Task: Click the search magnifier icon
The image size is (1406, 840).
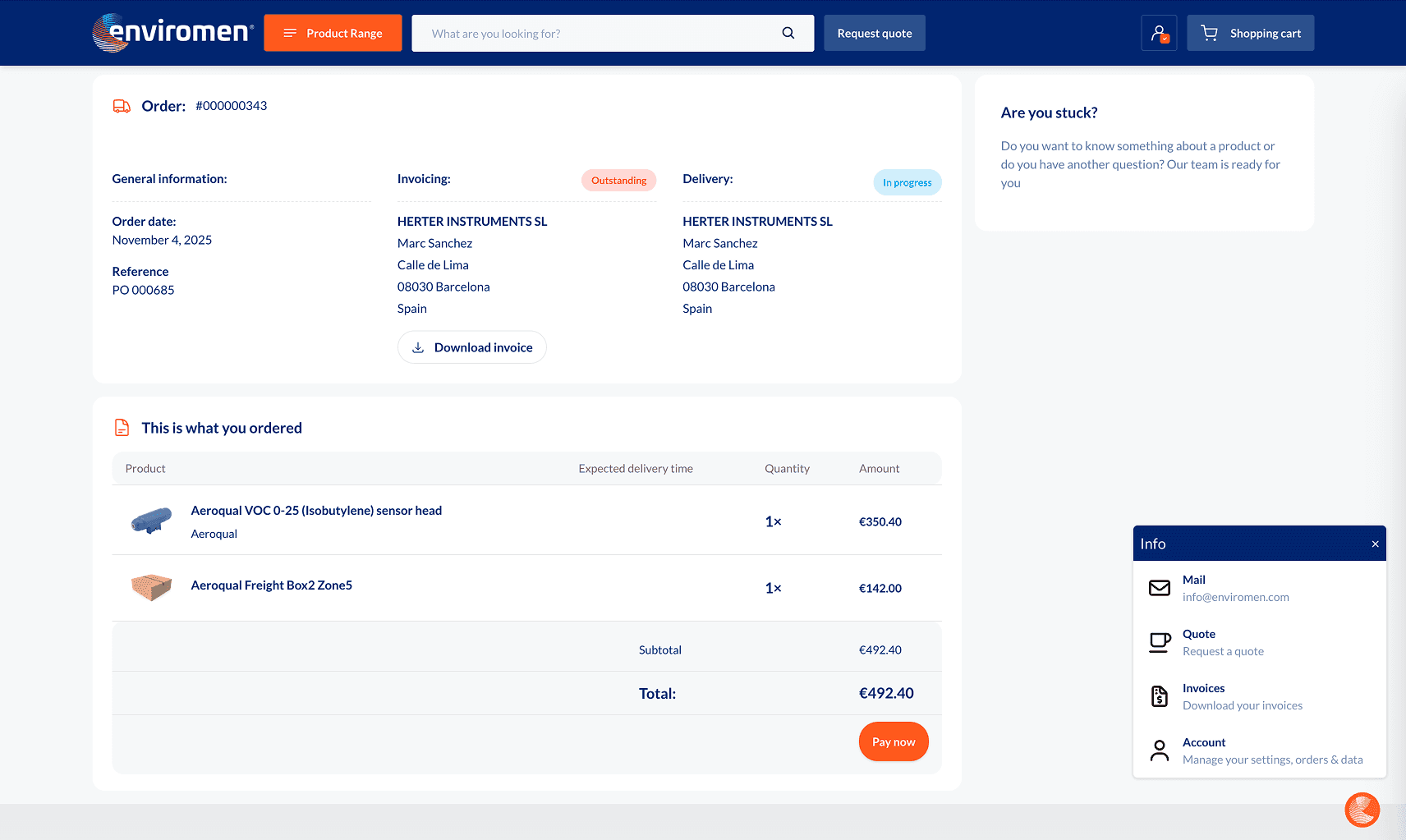Action: [788, 33]
